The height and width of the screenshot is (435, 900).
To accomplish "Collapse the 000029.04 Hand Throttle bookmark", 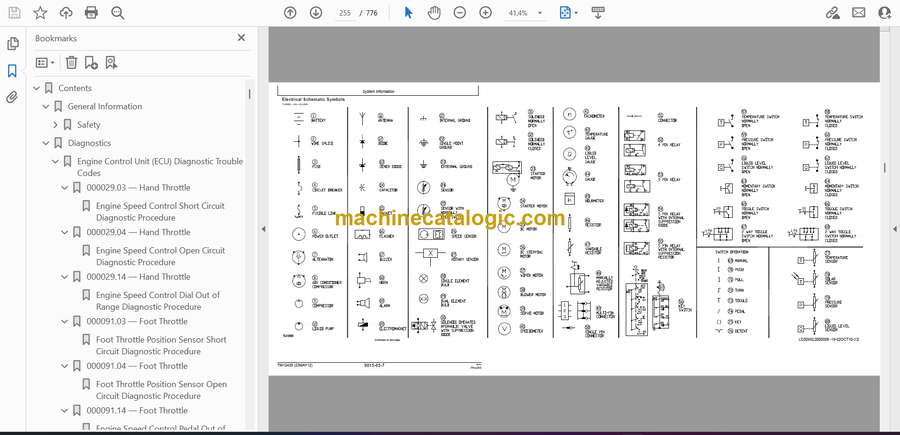I will (64, 232).
